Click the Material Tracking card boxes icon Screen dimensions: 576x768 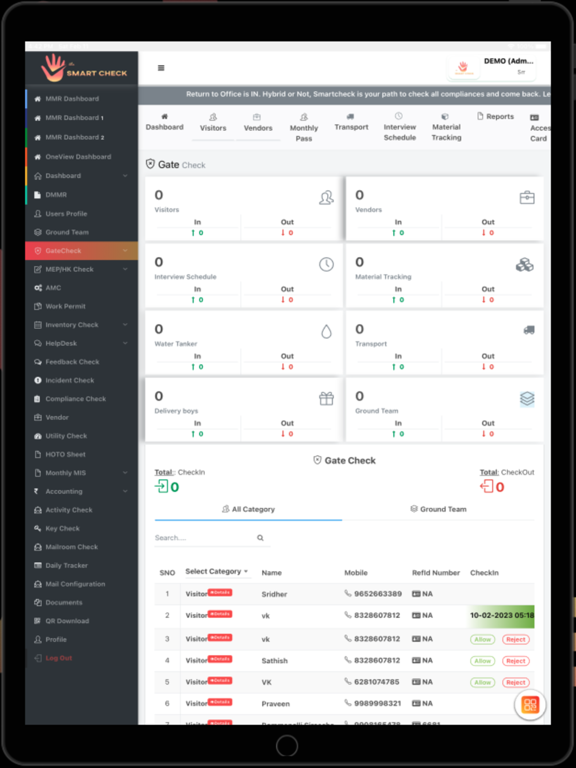[x=525, y=265]
